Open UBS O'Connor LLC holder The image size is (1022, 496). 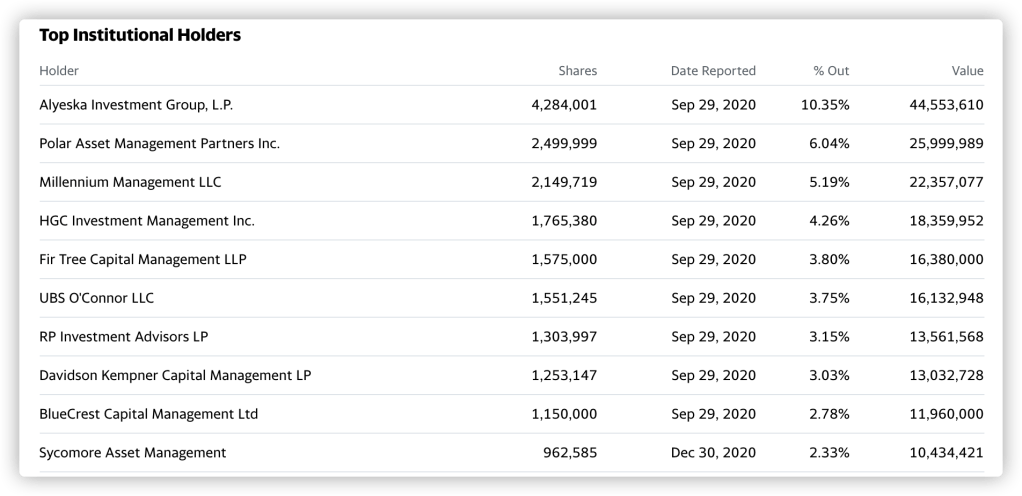tap(97, 298)
